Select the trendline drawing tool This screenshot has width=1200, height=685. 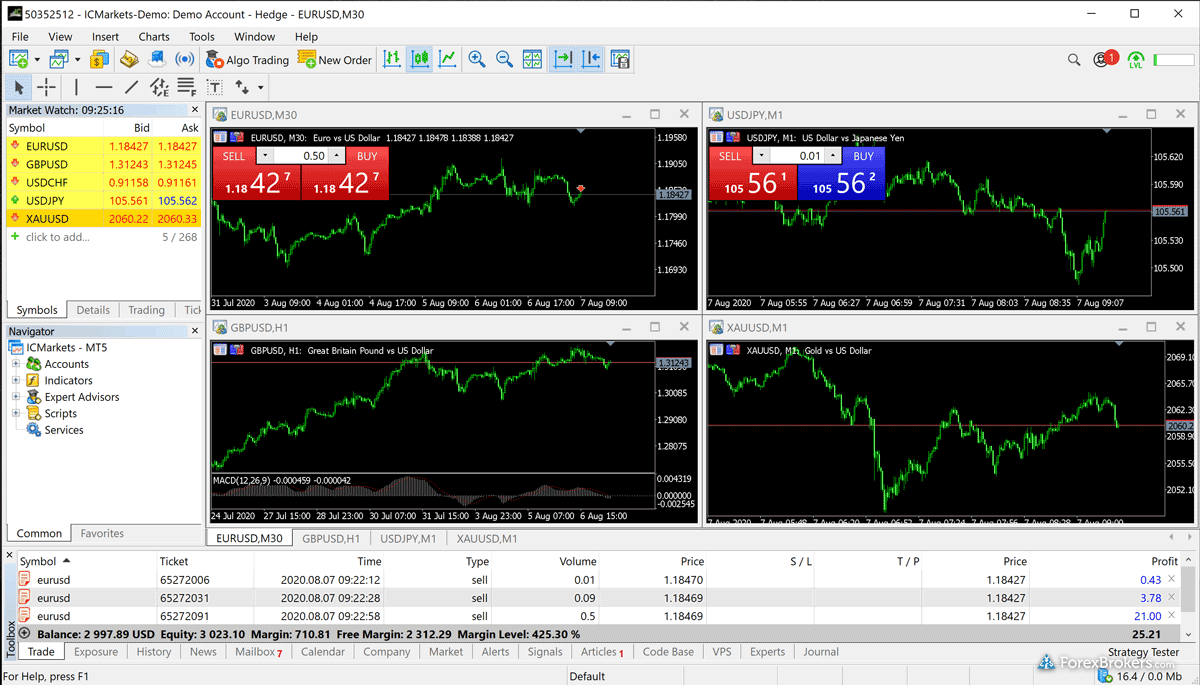[x=131, y=88]
